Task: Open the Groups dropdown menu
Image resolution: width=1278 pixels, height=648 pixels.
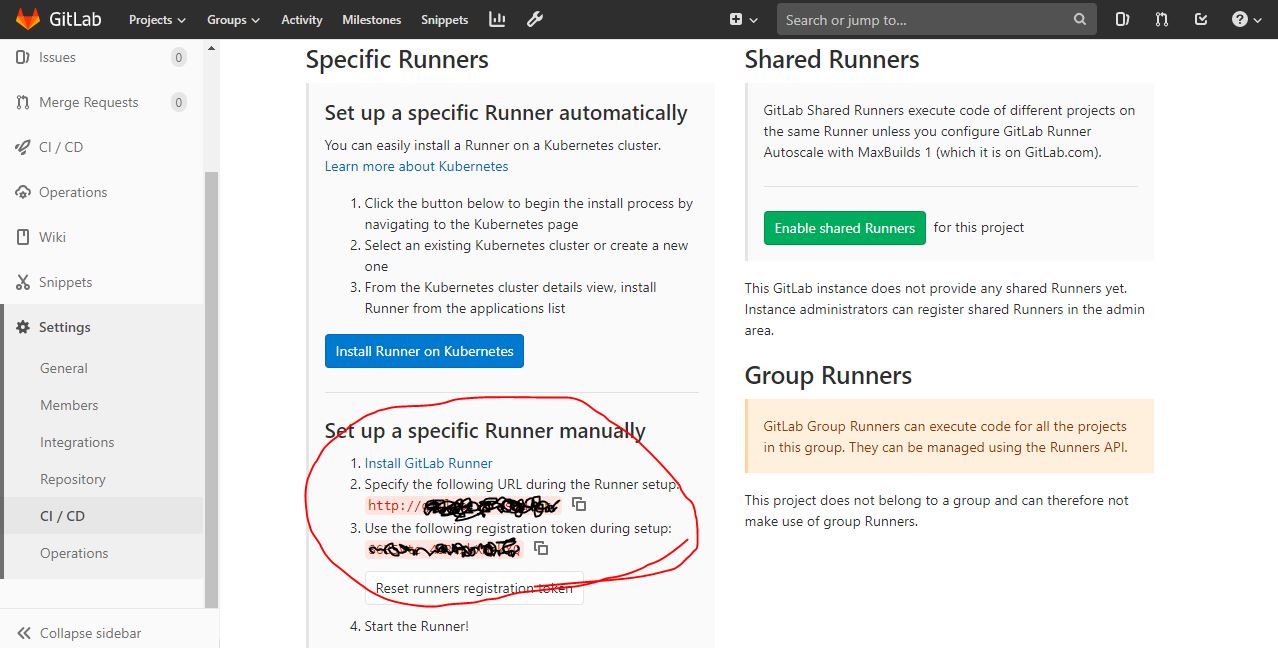Action: coord(233,19)
